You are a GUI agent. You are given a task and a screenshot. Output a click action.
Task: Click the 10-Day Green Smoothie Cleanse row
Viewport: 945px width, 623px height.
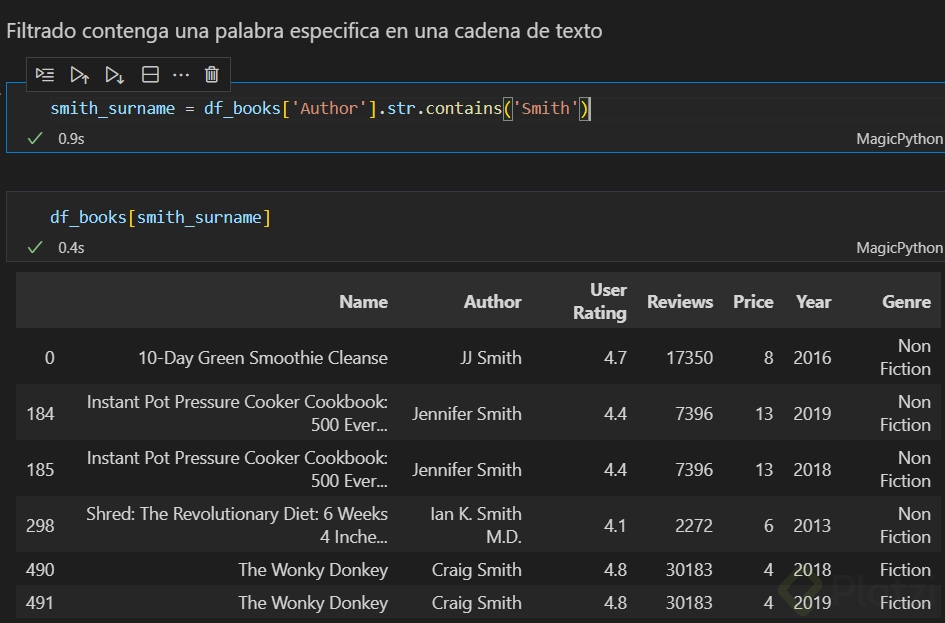click(262, 357)
